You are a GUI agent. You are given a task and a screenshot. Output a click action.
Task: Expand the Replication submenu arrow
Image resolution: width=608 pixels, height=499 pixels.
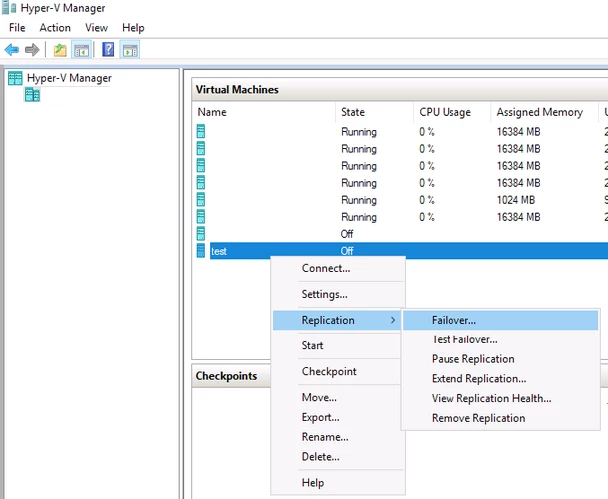tap(393, 320)
